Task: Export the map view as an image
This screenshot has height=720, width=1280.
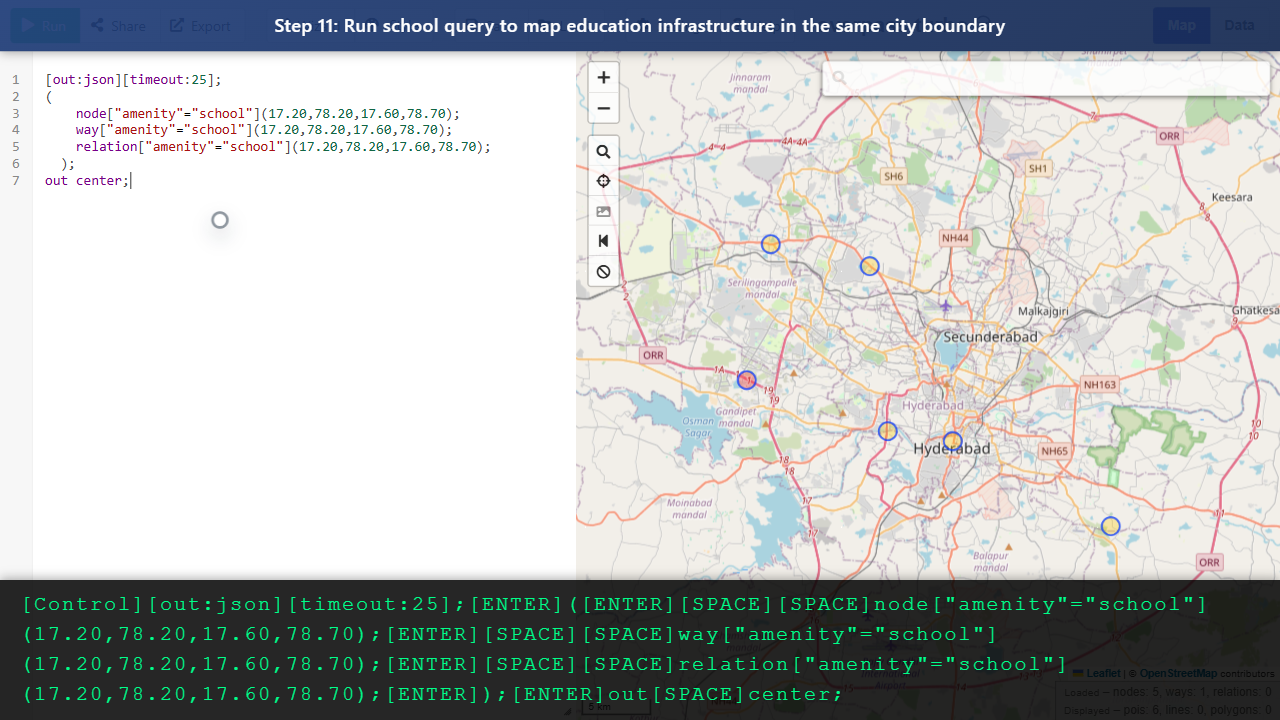Action: [603, 211]
